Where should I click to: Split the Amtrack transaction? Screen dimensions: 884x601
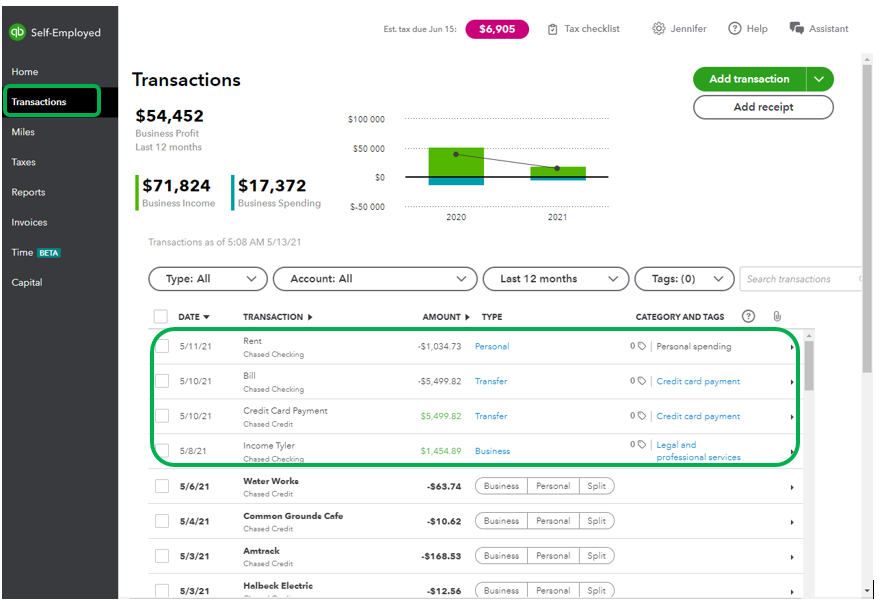coord(596,556)
